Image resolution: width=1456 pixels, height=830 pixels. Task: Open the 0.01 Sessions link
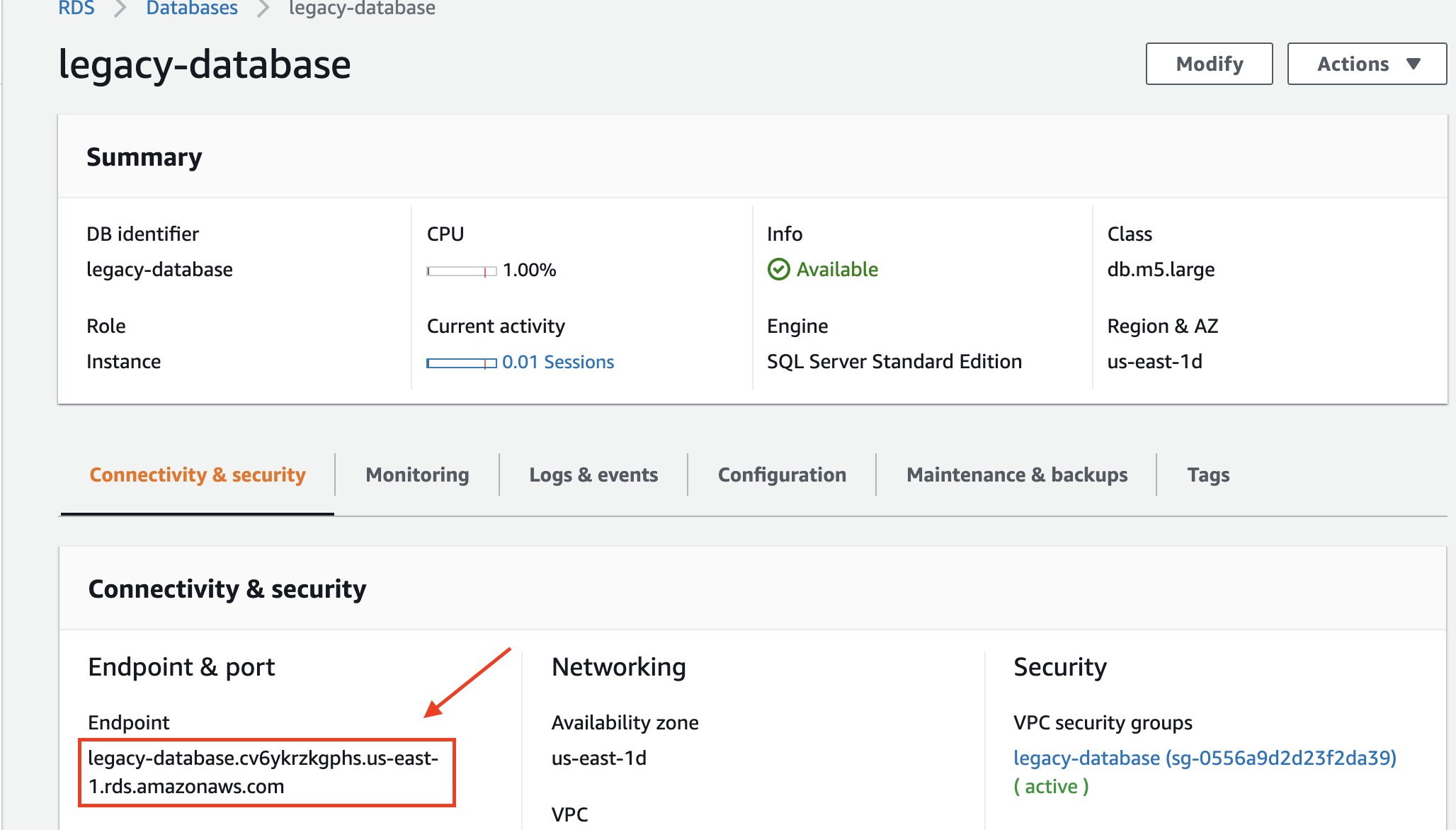(x=558, y=362)
